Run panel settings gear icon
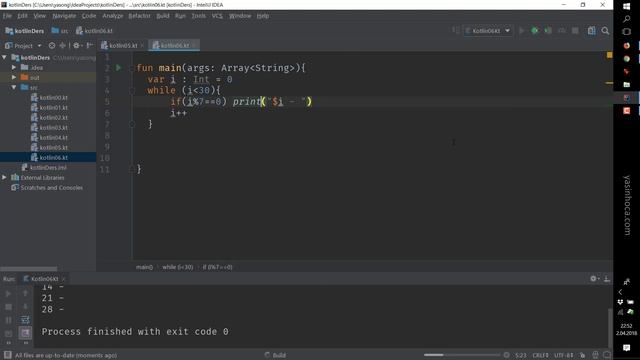Image resolution: width=640 pixels, height=360 pixels. tap(593, 279)
